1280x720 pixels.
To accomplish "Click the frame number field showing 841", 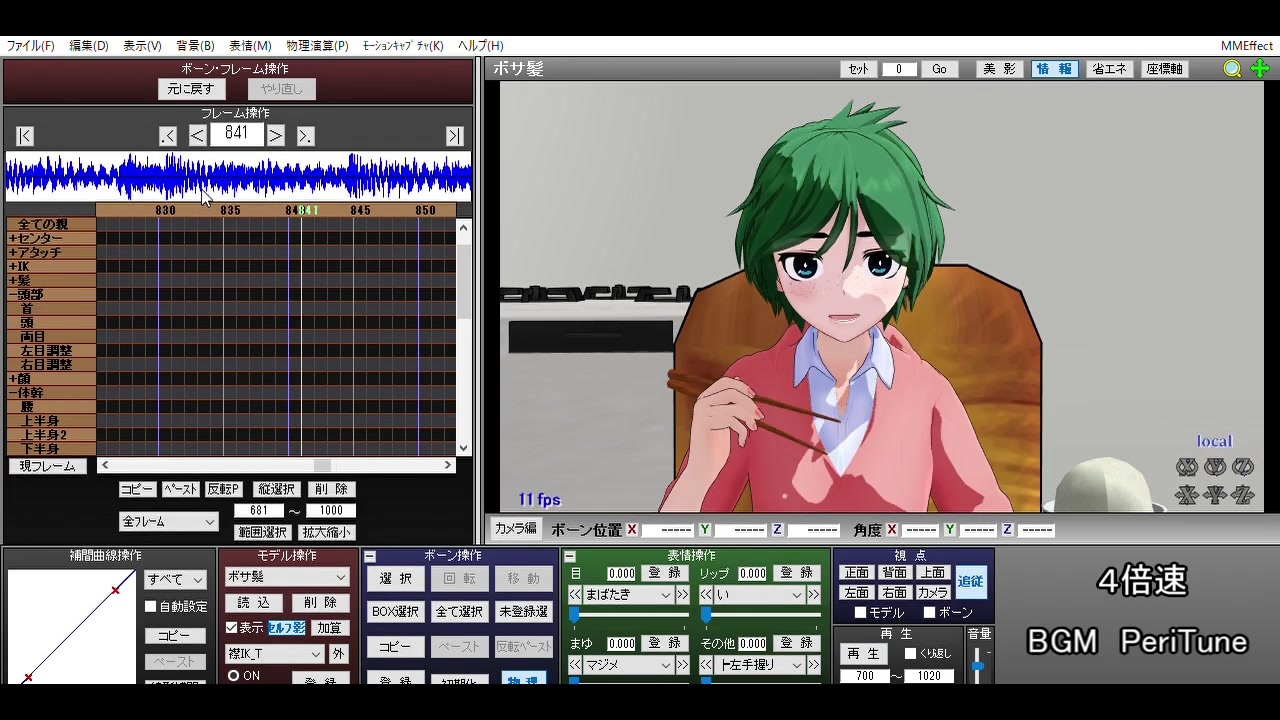I will (x=237, y=134).
